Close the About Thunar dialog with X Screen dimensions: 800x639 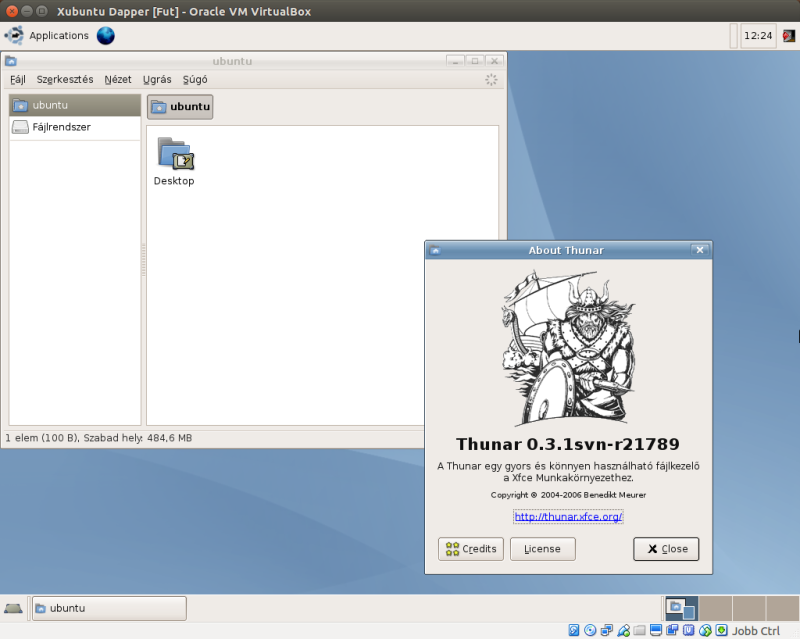(700, 250)
